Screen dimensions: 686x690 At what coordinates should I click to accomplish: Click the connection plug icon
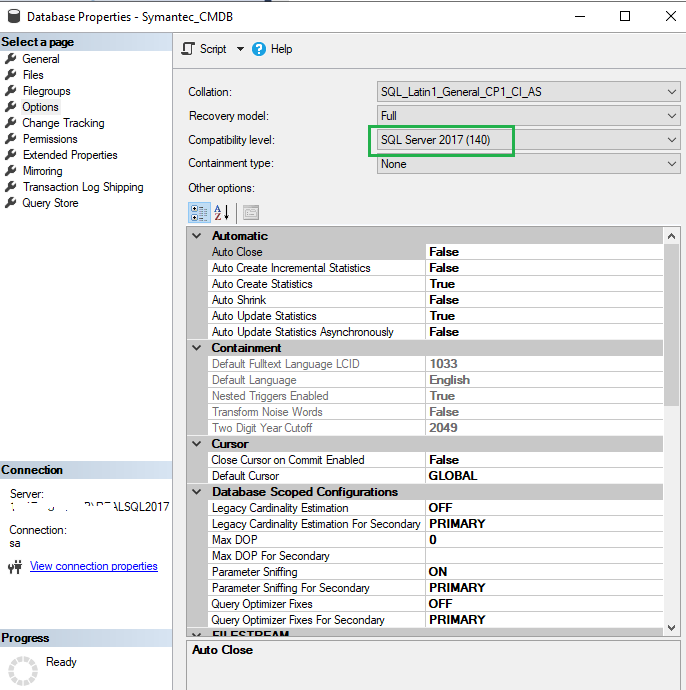pos(15,567)
